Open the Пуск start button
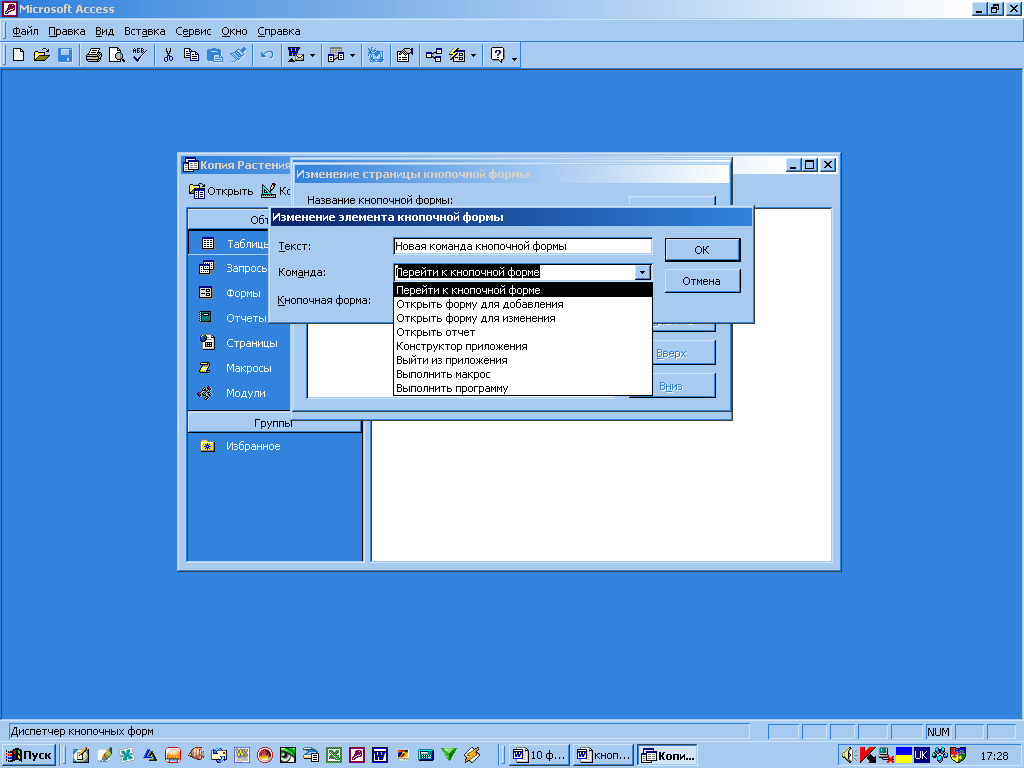1024x768 pixels. coord(29,755)
